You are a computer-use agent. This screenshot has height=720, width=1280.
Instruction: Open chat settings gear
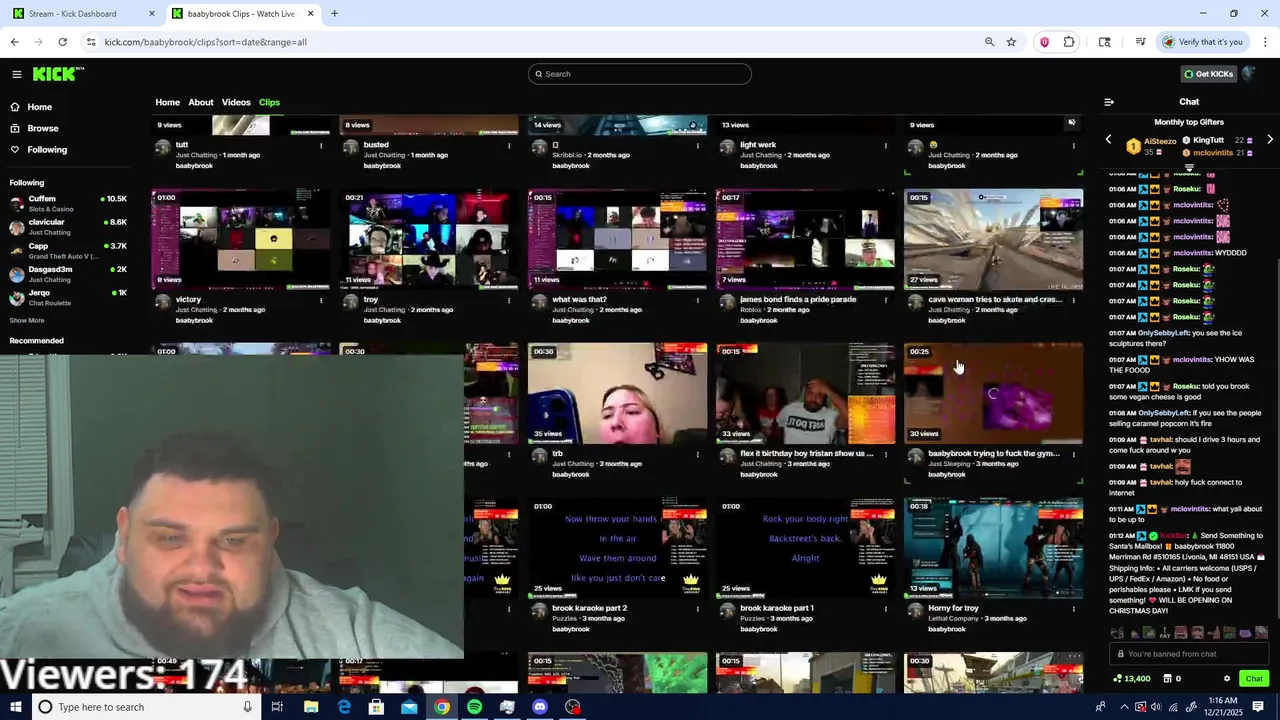point(1227,679)
